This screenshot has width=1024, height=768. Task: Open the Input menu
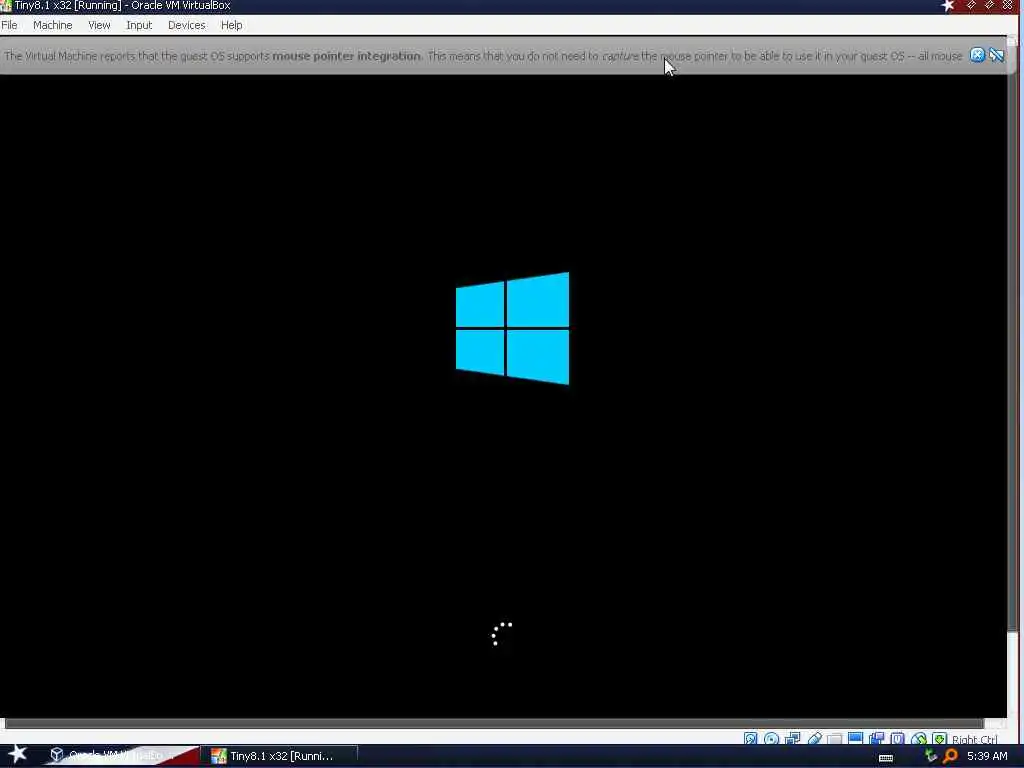click(x=139, y=25)
